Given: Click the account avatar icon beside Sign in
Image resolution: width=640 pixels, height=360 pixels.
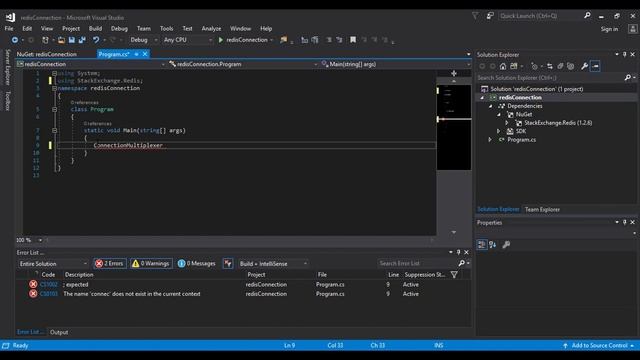Looking at the screenshot, I should (633, 29).
